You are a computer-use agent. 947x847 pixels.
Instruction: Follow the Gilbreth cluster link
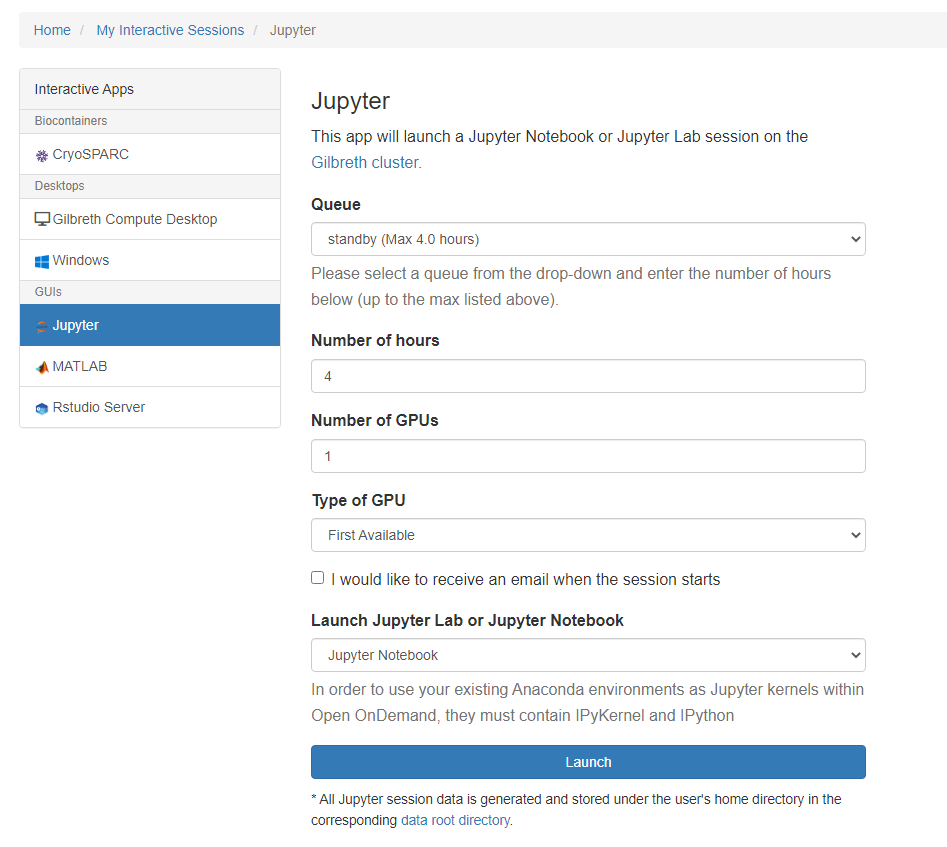click(365, 163)
